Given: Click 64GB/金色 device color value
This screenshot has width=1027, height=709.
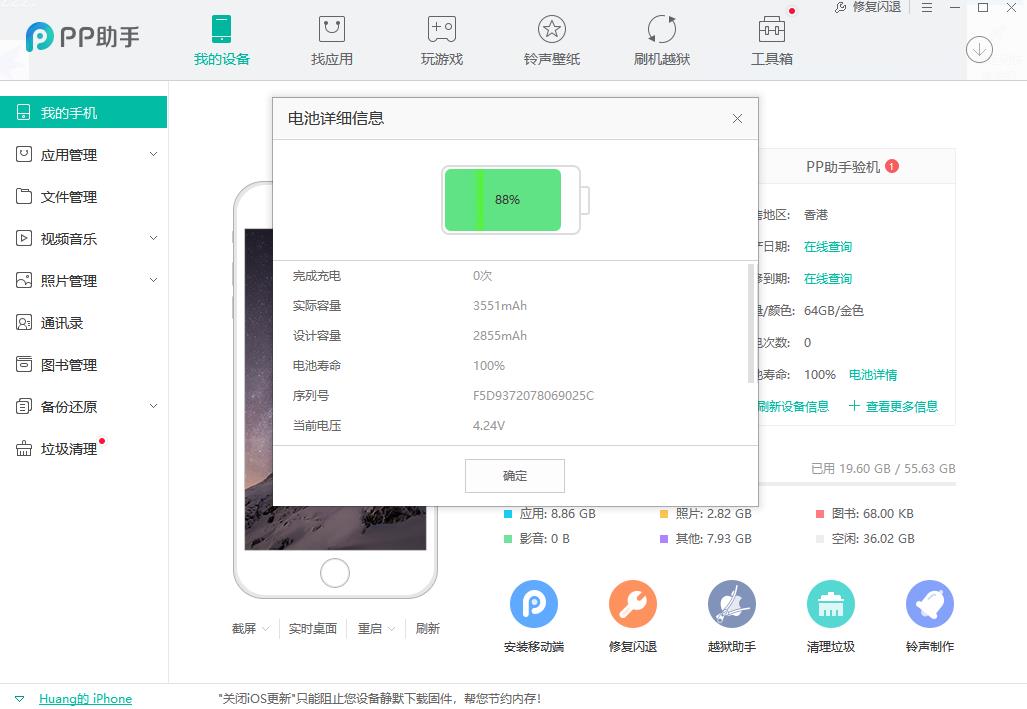Looking at the screenshot, I should pyautogui.click(x=834, y=311).
